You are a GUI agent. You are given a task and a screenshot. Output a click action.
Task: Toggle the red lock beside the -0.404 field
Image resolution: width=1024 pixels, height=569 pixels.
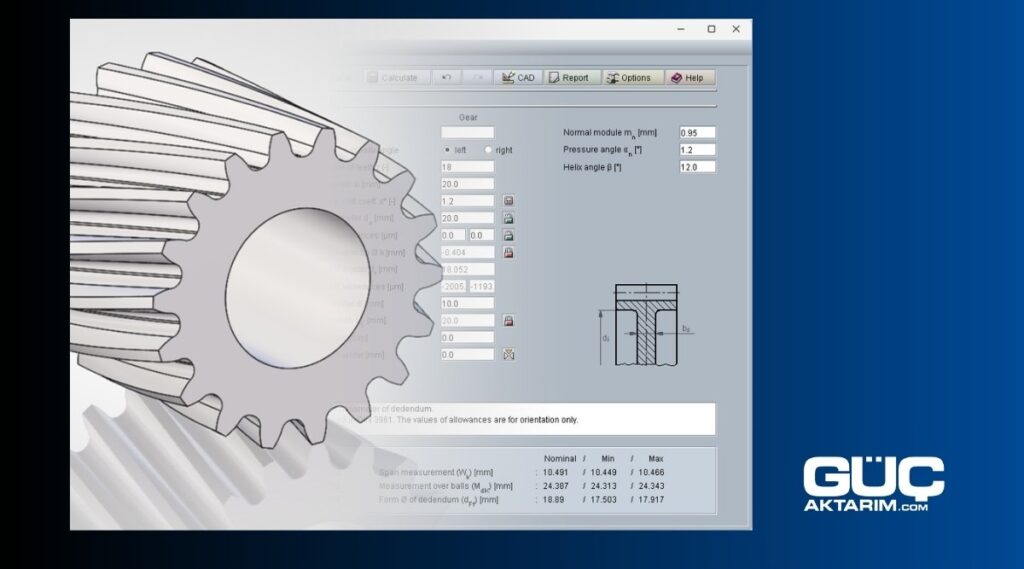[x=508, y=252]
